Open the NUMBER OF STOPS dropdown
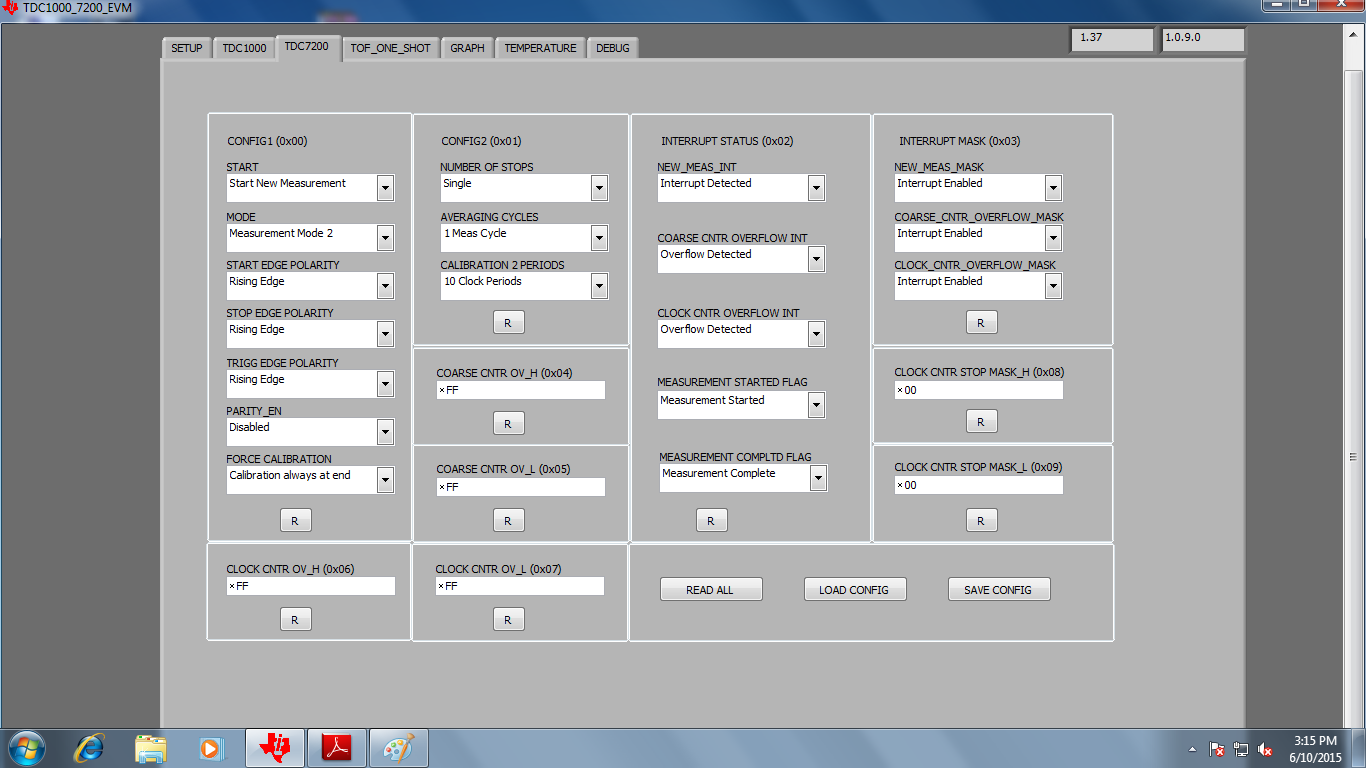Image resolution: width=1366 pixels, height=768 pixels. pyautogui.click(x=598, y=187)
